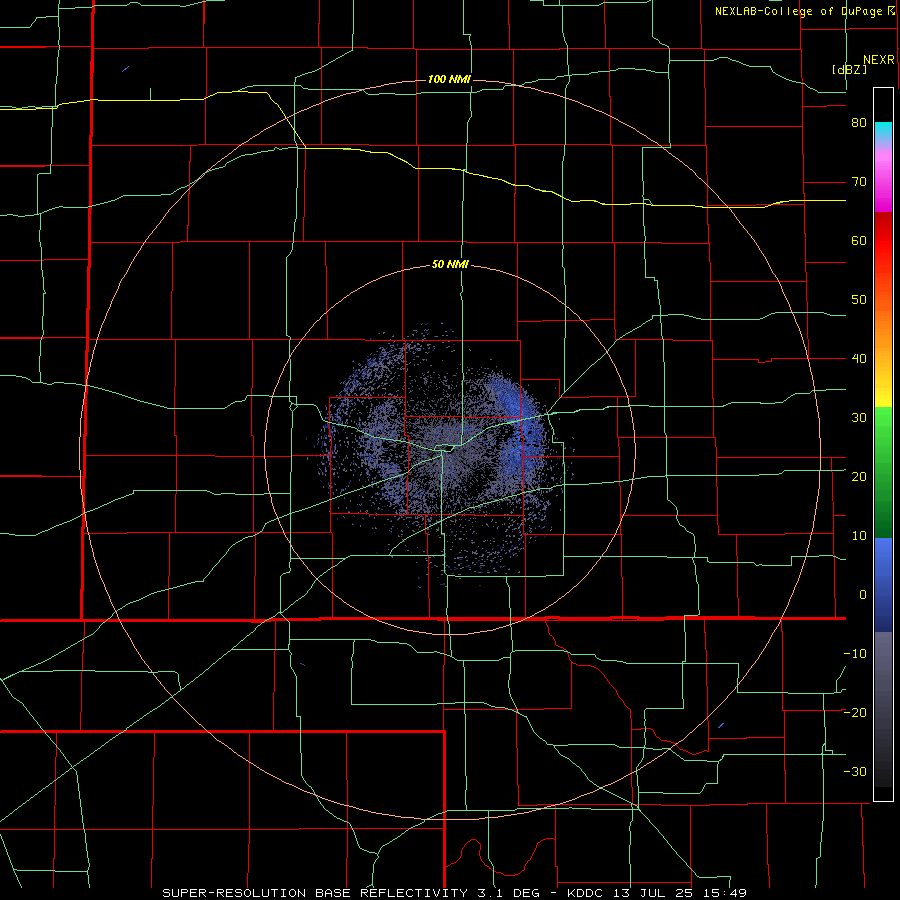Click the 80 dBZ scale label
Viewport: 900px width, 900px height.
click(859, 123)
